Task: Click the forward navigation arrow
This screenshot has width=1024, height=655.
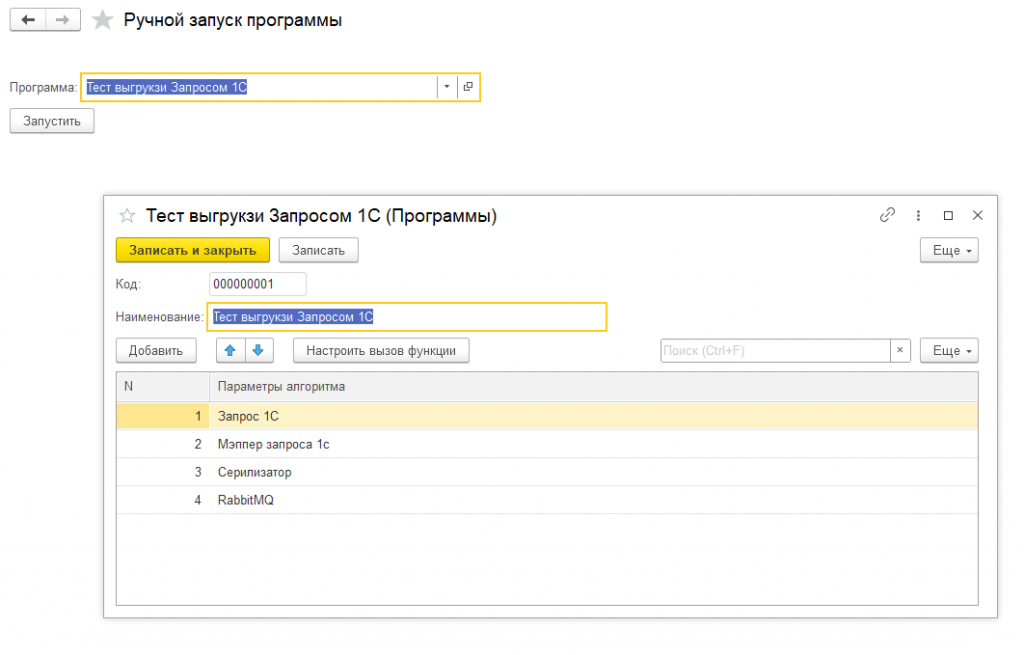Action: click(62, 20)
